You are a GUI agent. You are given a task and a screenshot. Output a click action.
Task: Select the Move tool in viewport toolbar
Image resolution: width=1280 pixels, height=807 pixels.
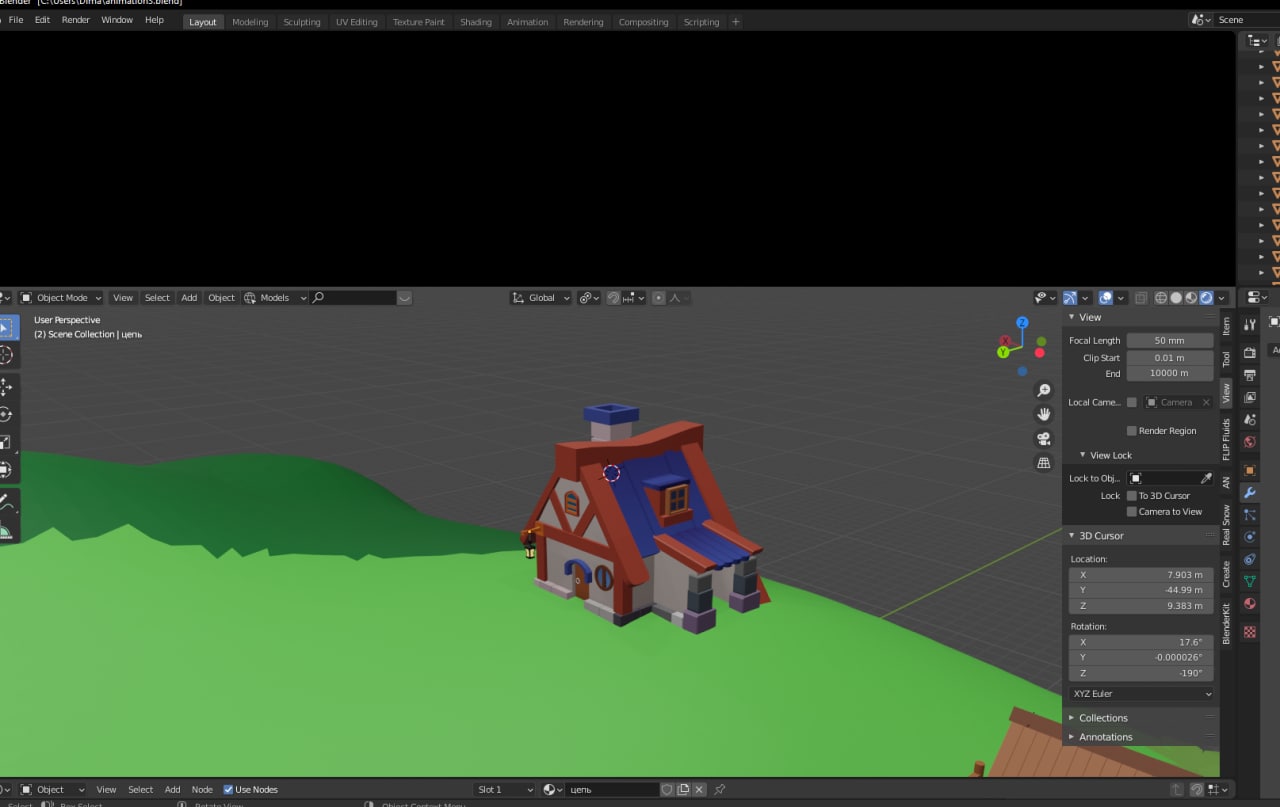(5, 387)
